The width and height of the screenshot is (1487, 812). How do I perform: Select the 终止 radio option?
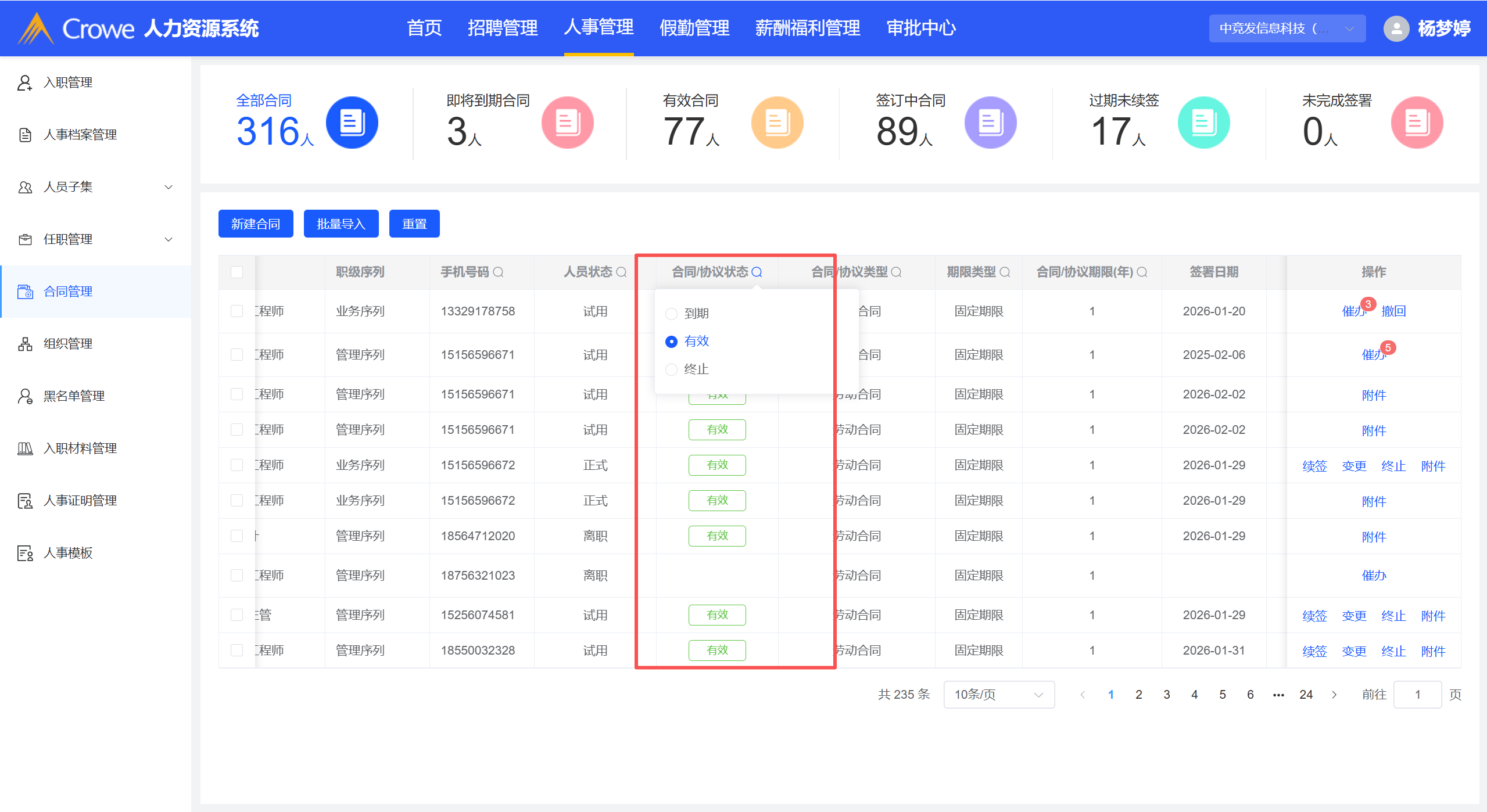tap(671, 369)
